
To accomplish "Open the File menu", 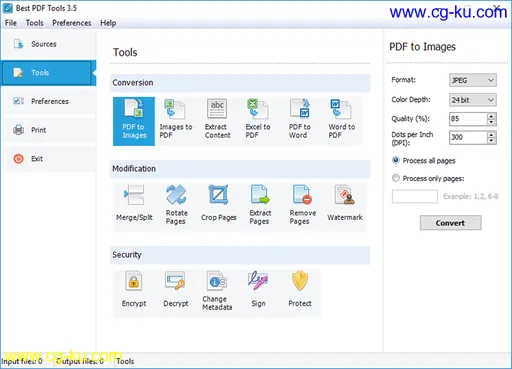I will tap(11, 23).
